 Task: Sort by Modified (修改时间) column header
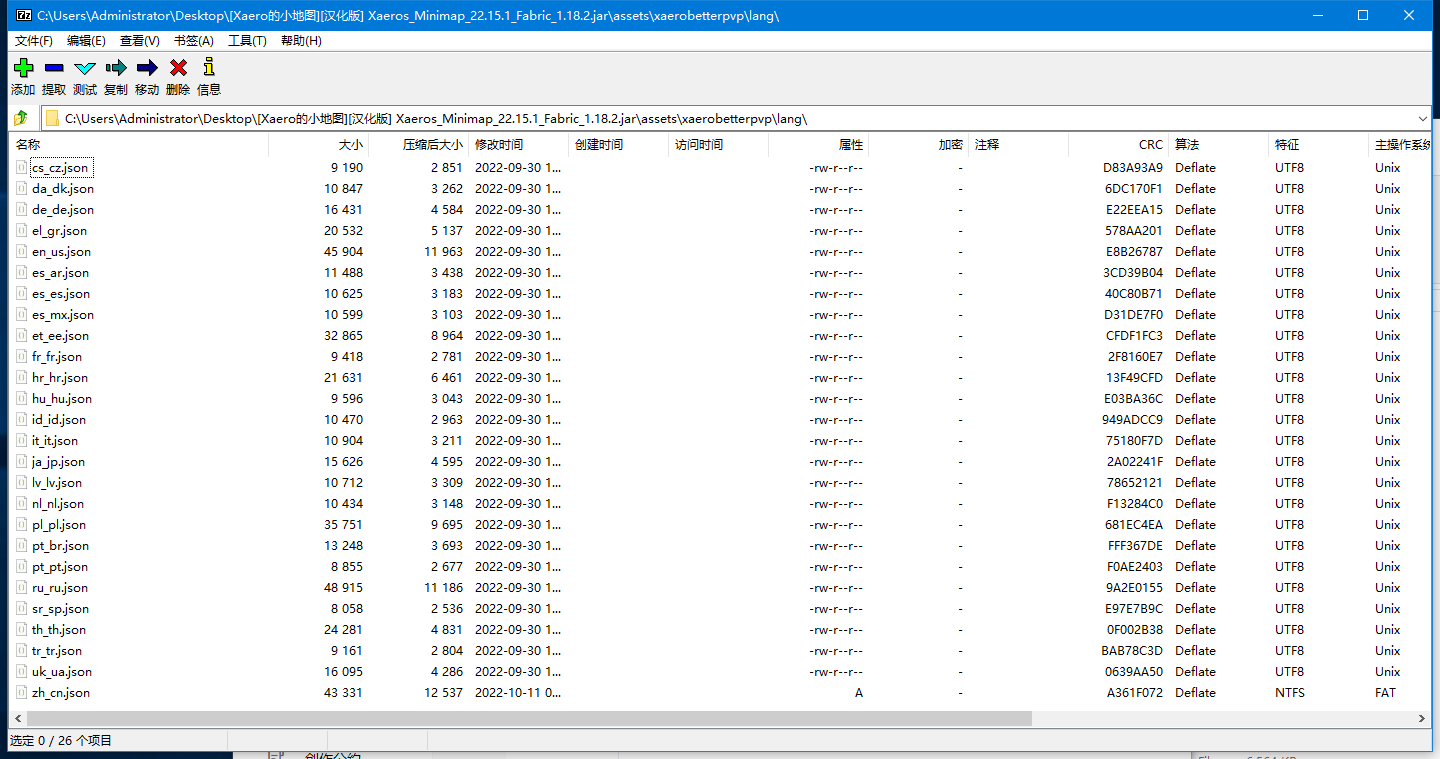(519, 145)
